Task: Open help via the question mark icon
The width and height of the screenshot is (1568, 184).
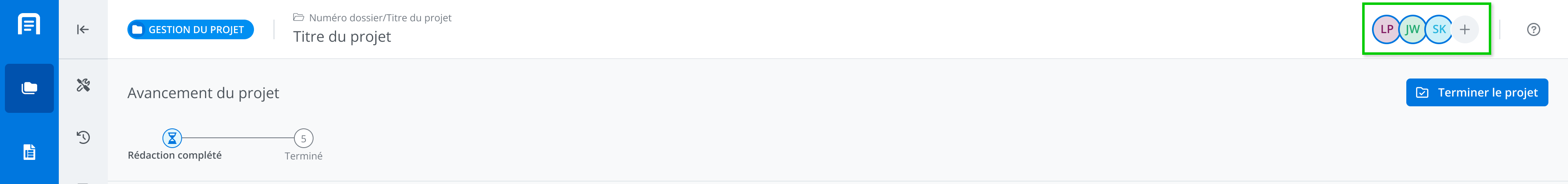Action: (x=1533, y=29)
